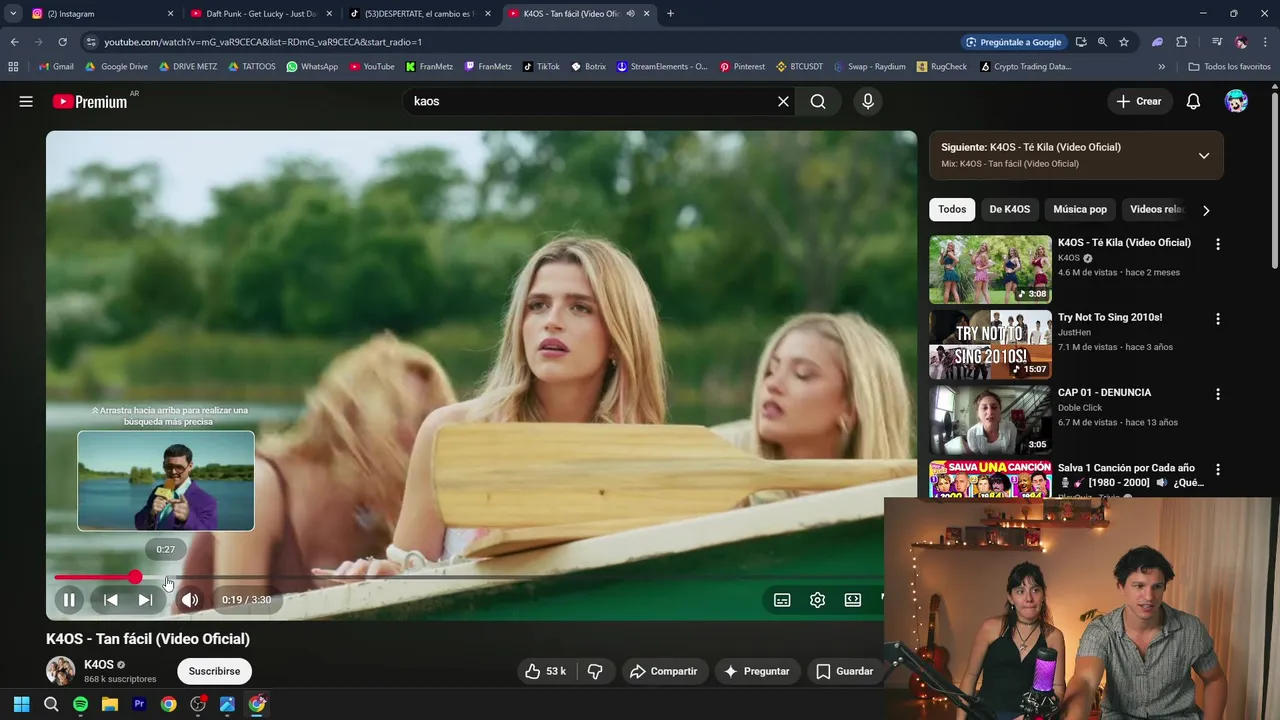Image resolution: width=1280 pixels, height=720 pixels.
Task: Open Spotify from the taskbar
Action: [x=80, y=704]
